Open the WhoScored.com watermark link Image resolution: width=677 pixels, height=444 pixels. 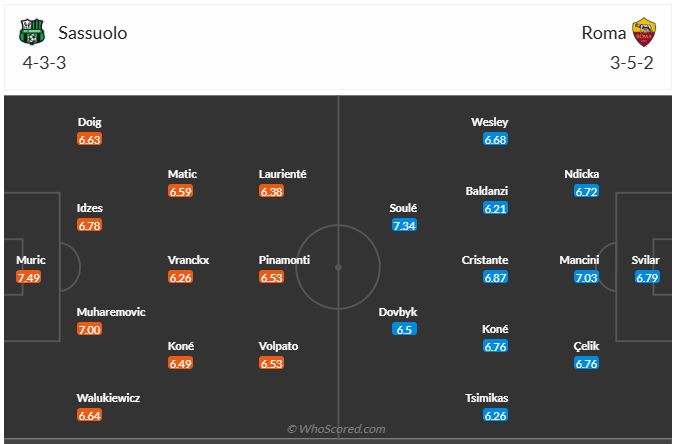(x=336, y=429)
